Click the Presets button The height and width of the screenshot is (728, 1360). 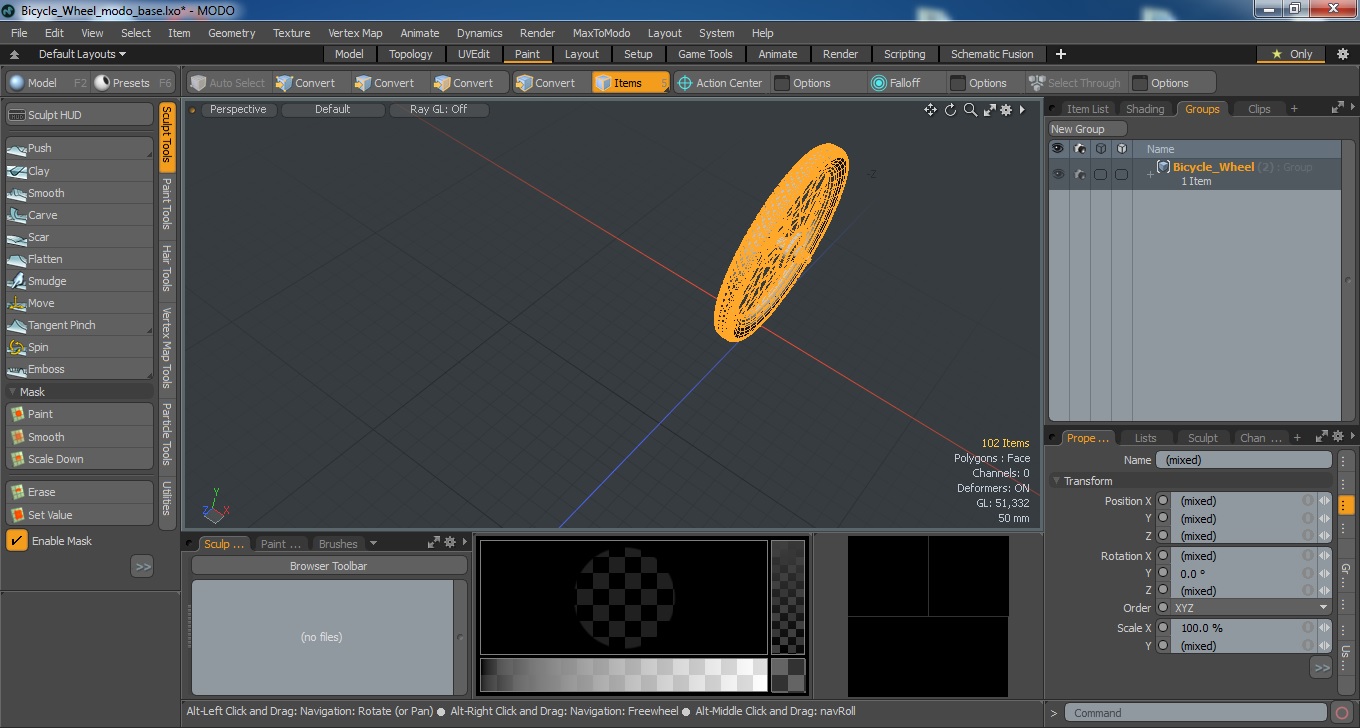tap(134, 83)
